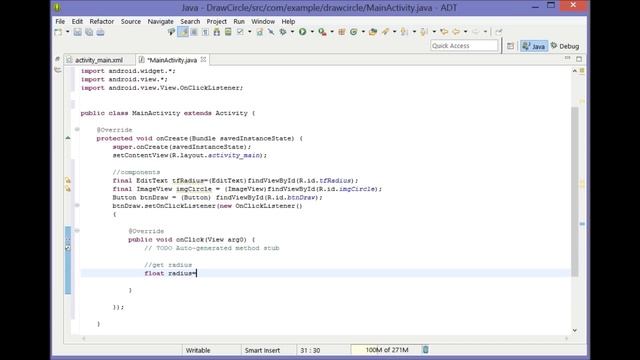640x360 pixels.
Task: Click the warning marker beside imgCircle line
Action: (68, 189)
